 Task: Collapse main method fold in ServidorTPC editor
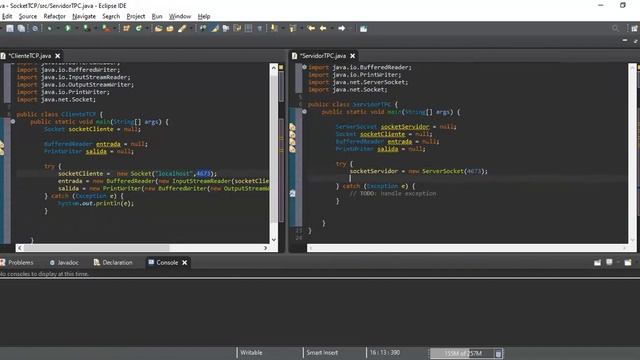coord(304,111)
